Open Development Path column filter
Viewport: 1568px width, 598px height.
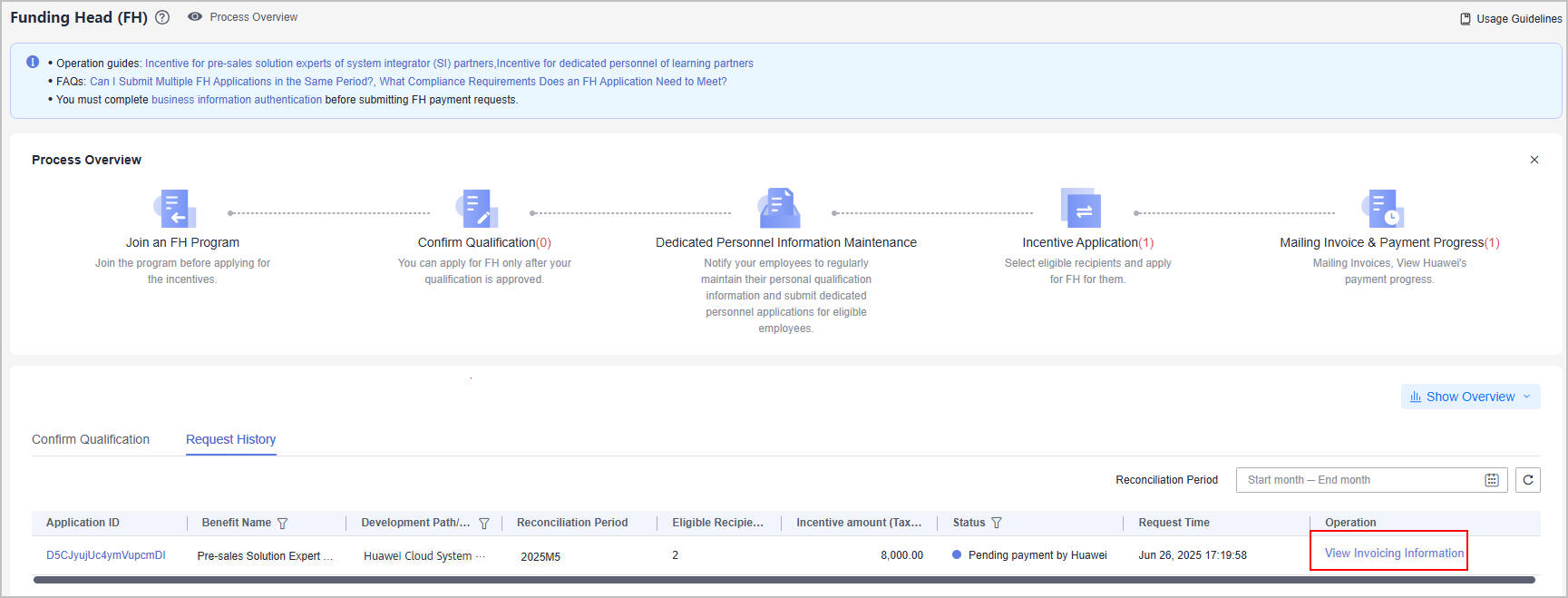click(484, 524)
